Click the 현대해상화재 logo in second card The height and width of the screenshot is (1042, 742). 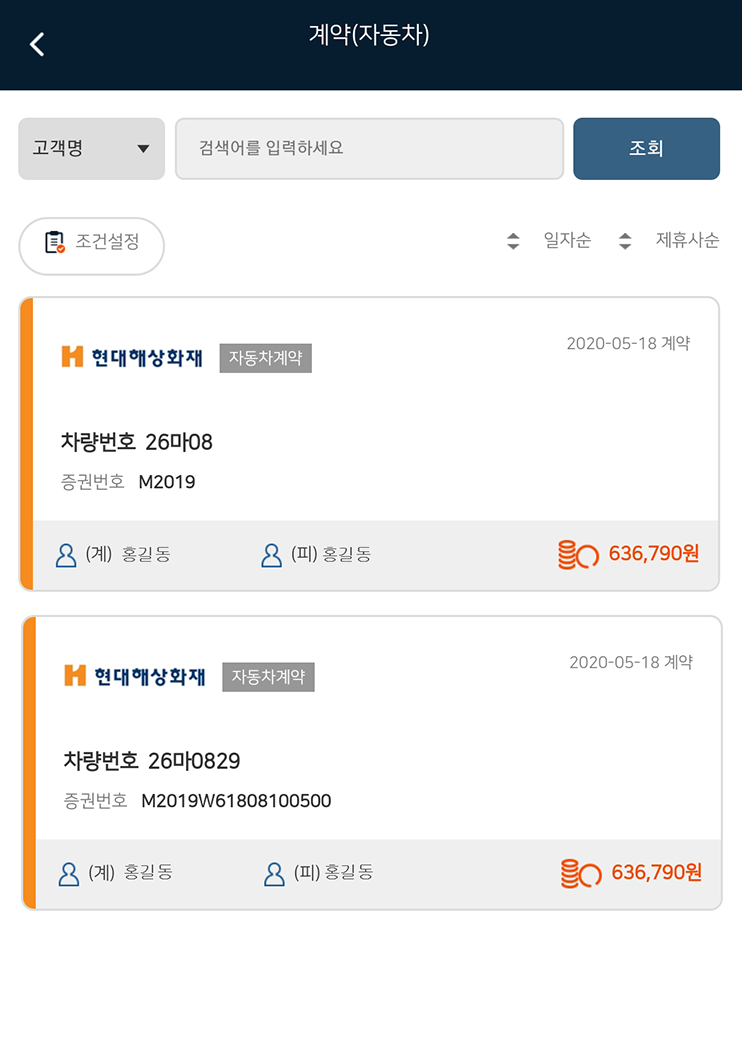click(x=135, y=677)
